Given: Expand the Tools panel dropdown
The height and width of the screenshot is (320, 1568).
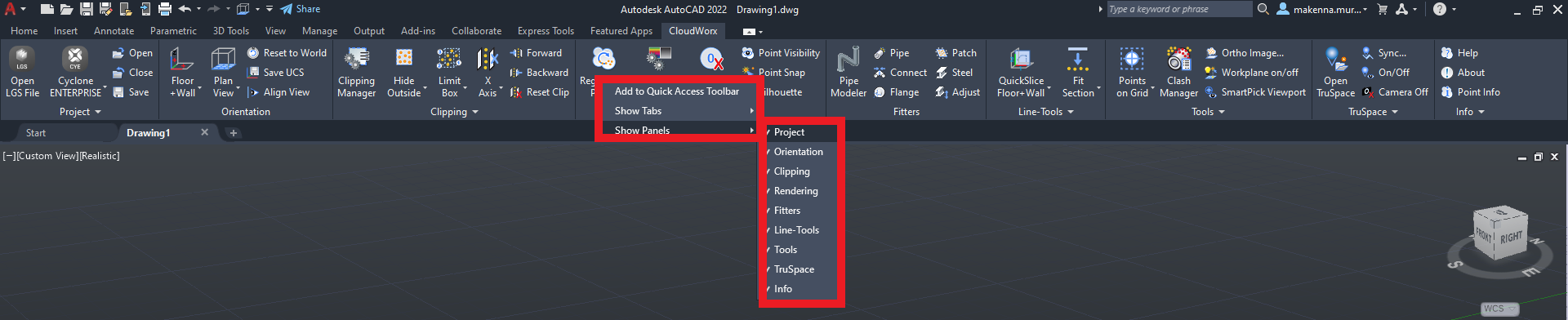Looking at the screenshot, I should tap(1208, 112).
